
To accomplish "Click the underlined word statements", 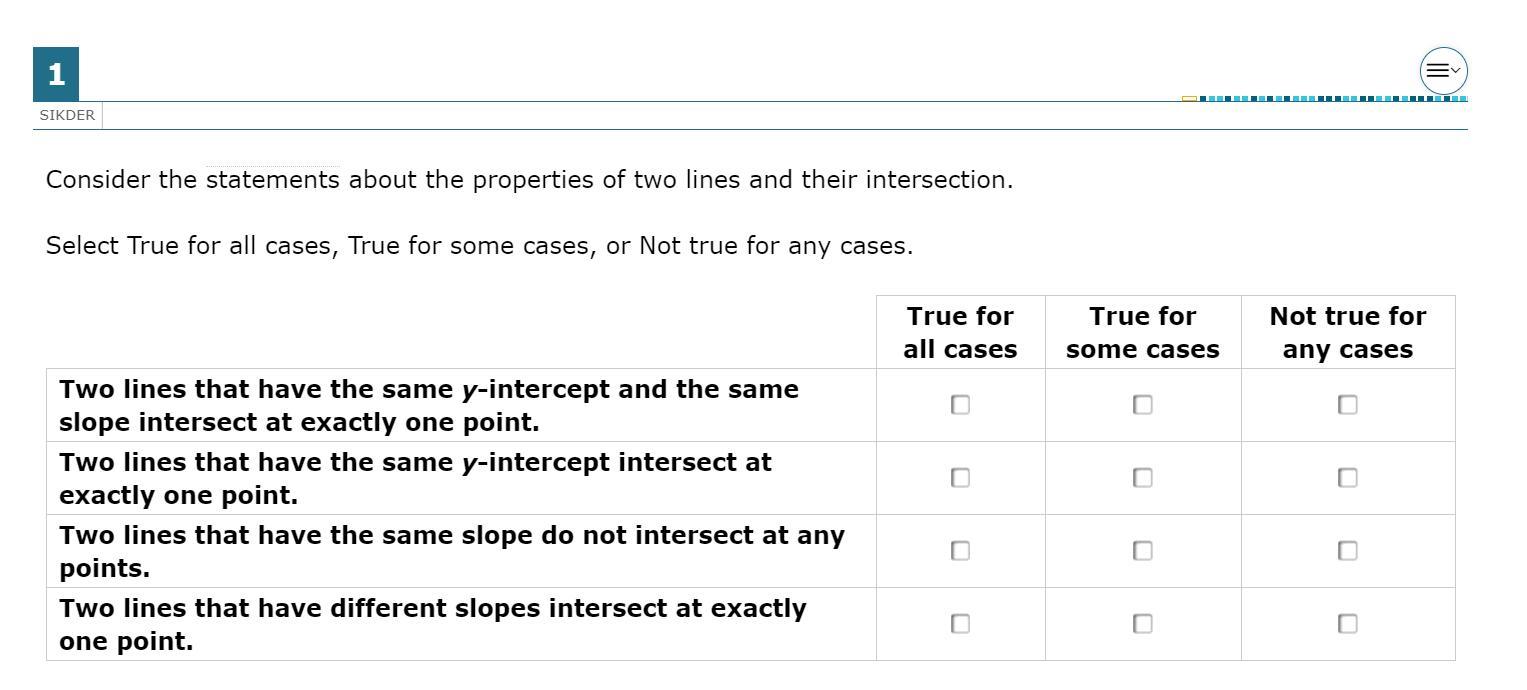I will (273, 180).
